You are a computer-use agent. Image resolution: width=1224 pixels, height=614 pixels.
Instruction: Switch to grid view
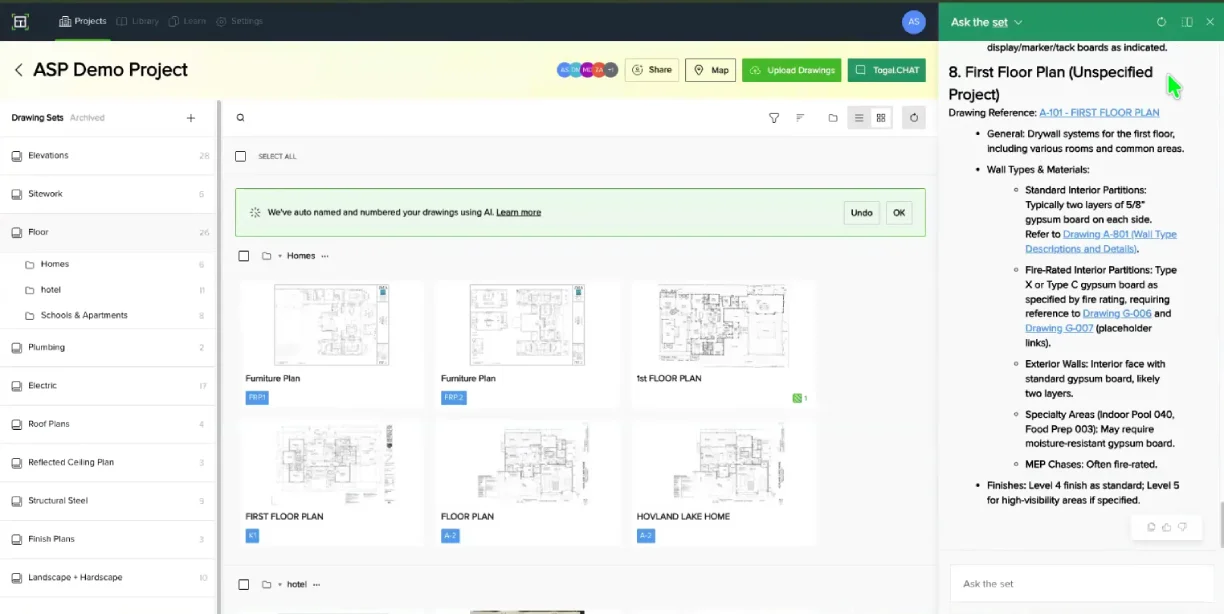881,118
